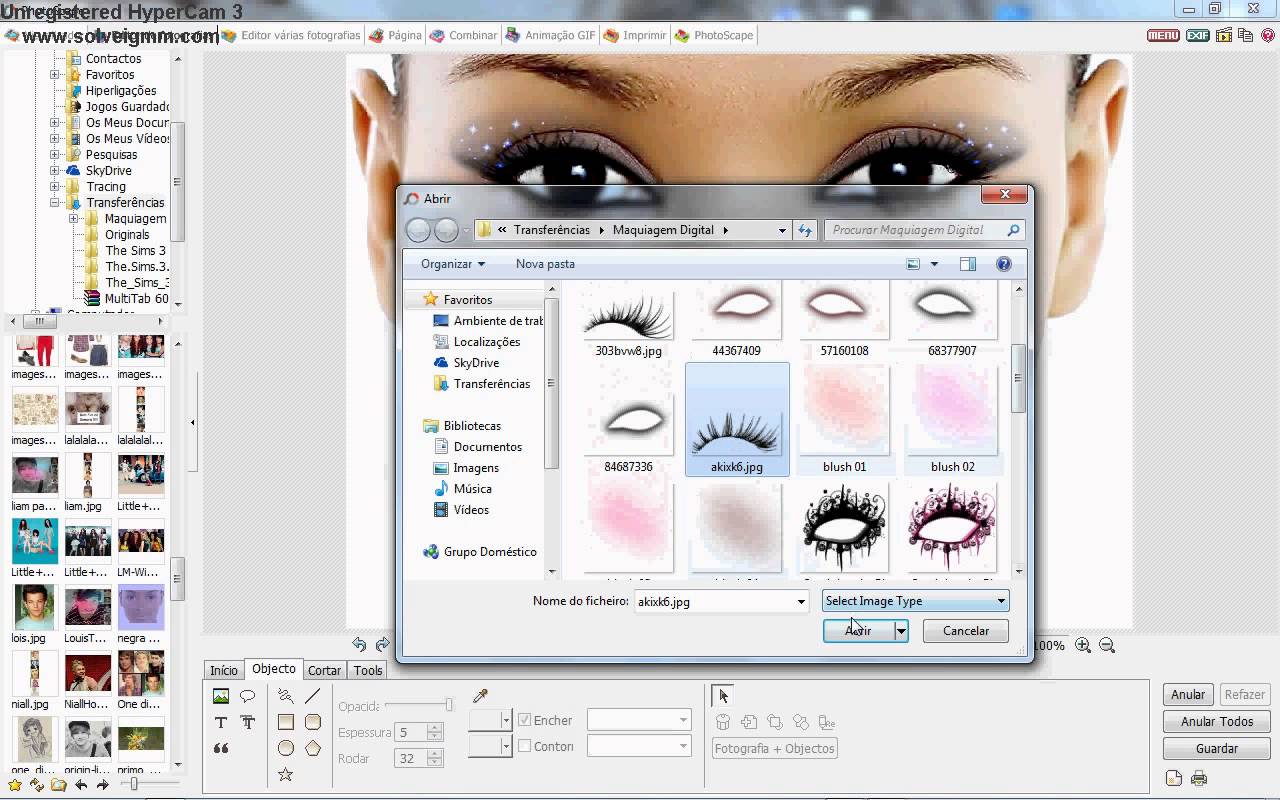Viewport: 1280px width, 800px height.
Task: Select the speech balloon tool
Action: pos(248,696)
